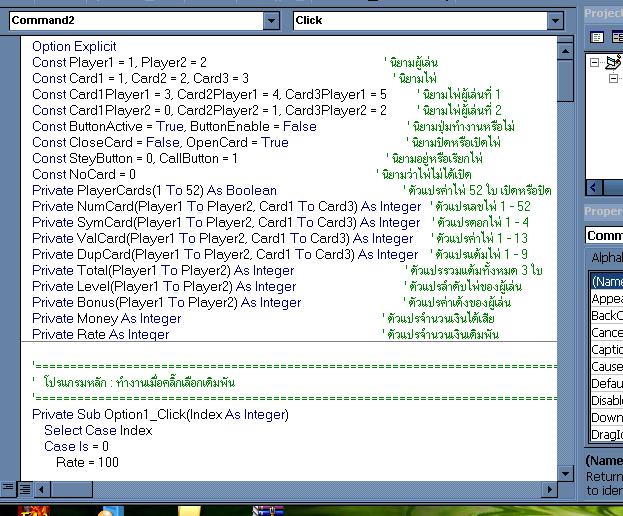Screen dimensions: 623x516
Task: Click the code window vertical scroll thumb
Action: click(565, 81)
